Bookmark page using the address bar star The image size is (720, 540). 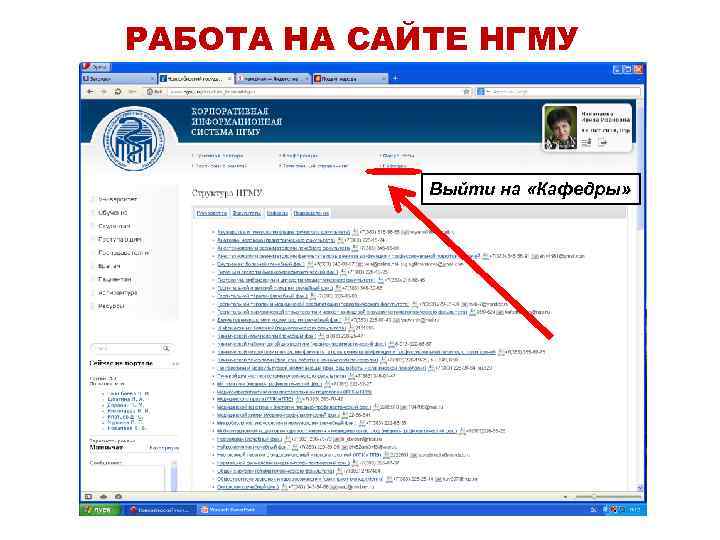tap(466, 91)
